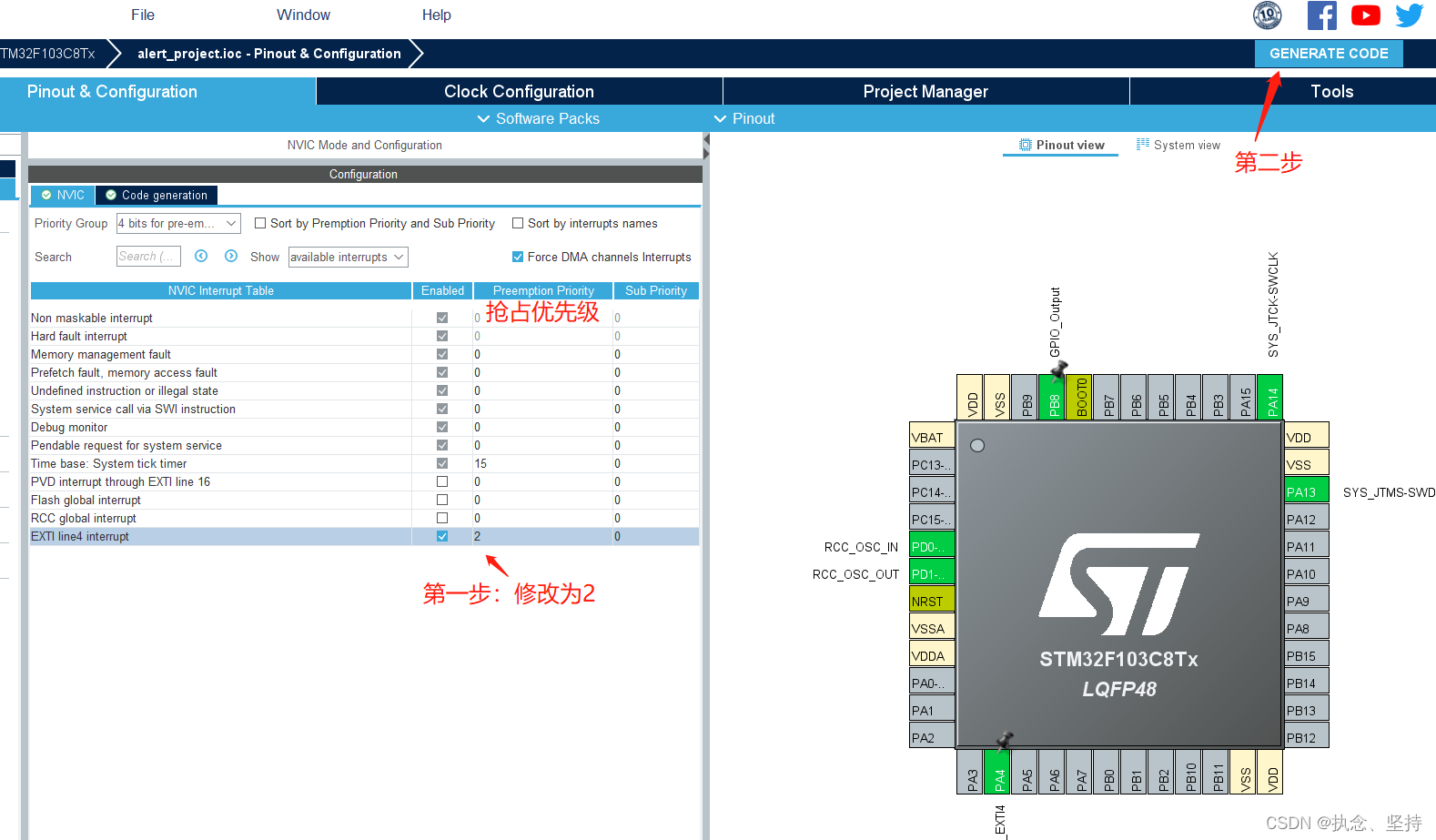The height and width of the screenshot is (840, 1436).
Task: Click the Enabled column header
Action: (x=442, y=290)
